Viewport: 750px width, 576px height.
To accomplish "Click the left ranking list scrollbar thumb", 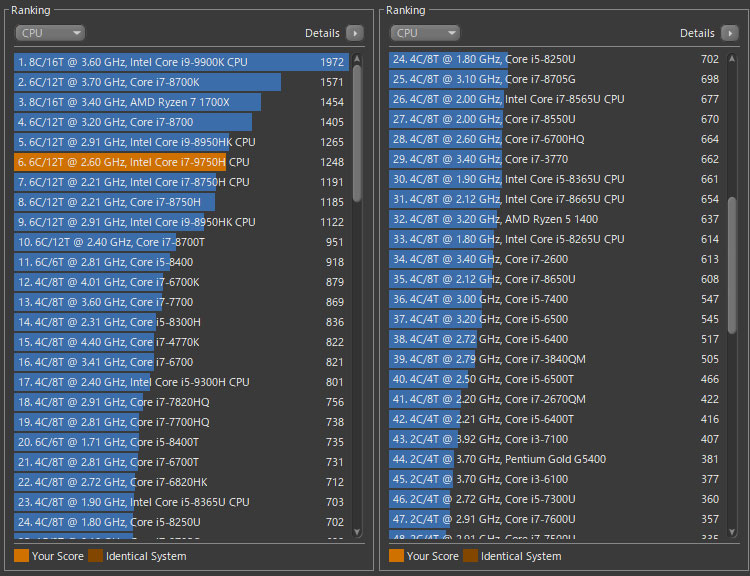I will click(357, 130).
